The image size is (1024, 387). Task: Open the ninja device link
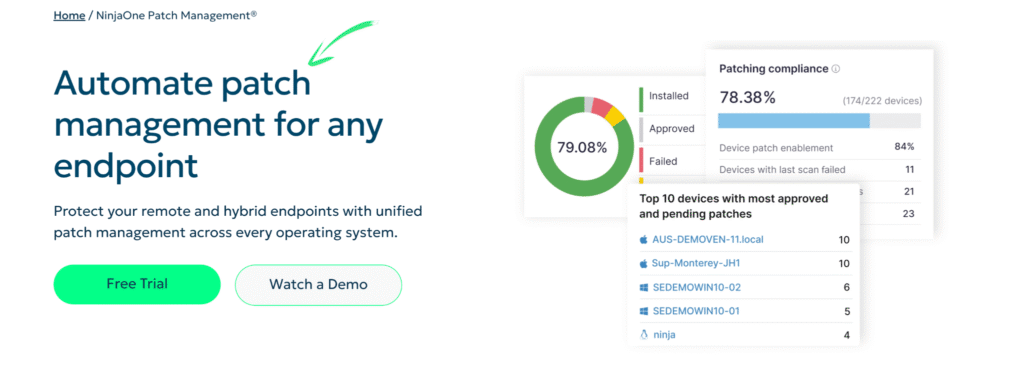point(664,335)
